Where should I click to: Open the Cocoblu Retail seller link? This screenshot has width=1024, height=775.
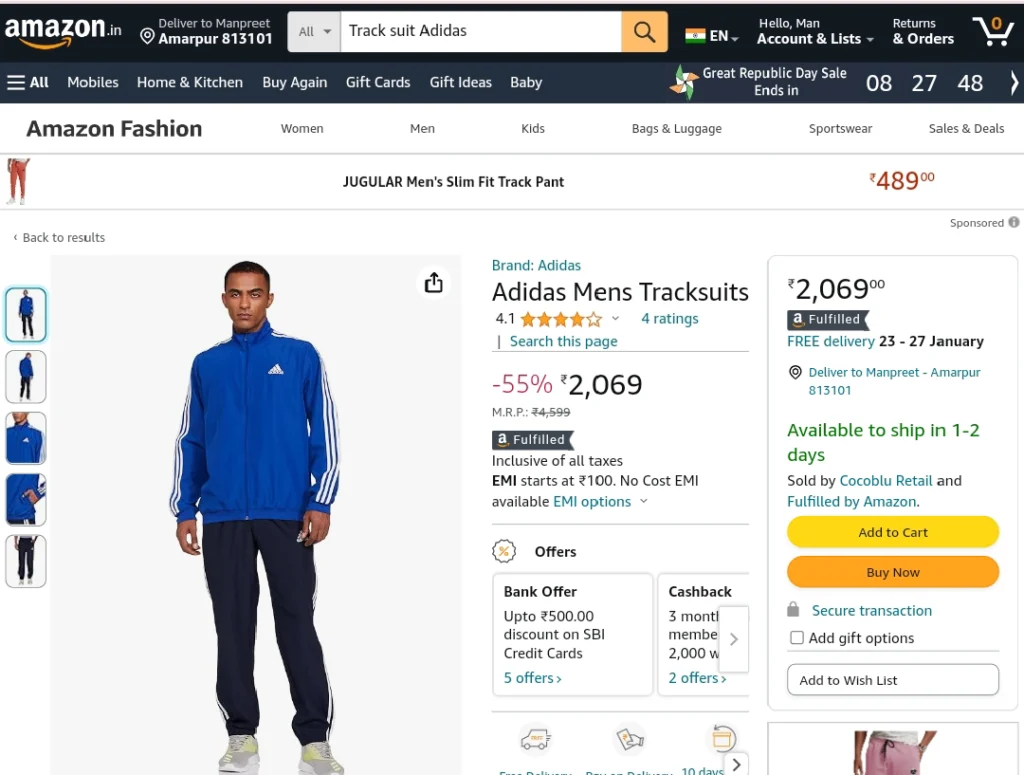[x=886, y=481]
